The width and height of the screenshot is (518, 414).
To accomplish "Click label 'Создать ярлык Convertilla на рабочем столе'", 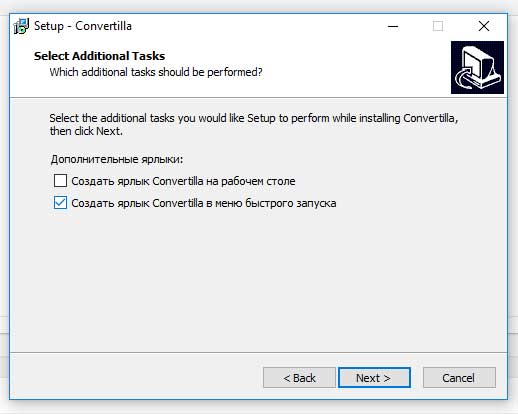I will pos(183,181).
